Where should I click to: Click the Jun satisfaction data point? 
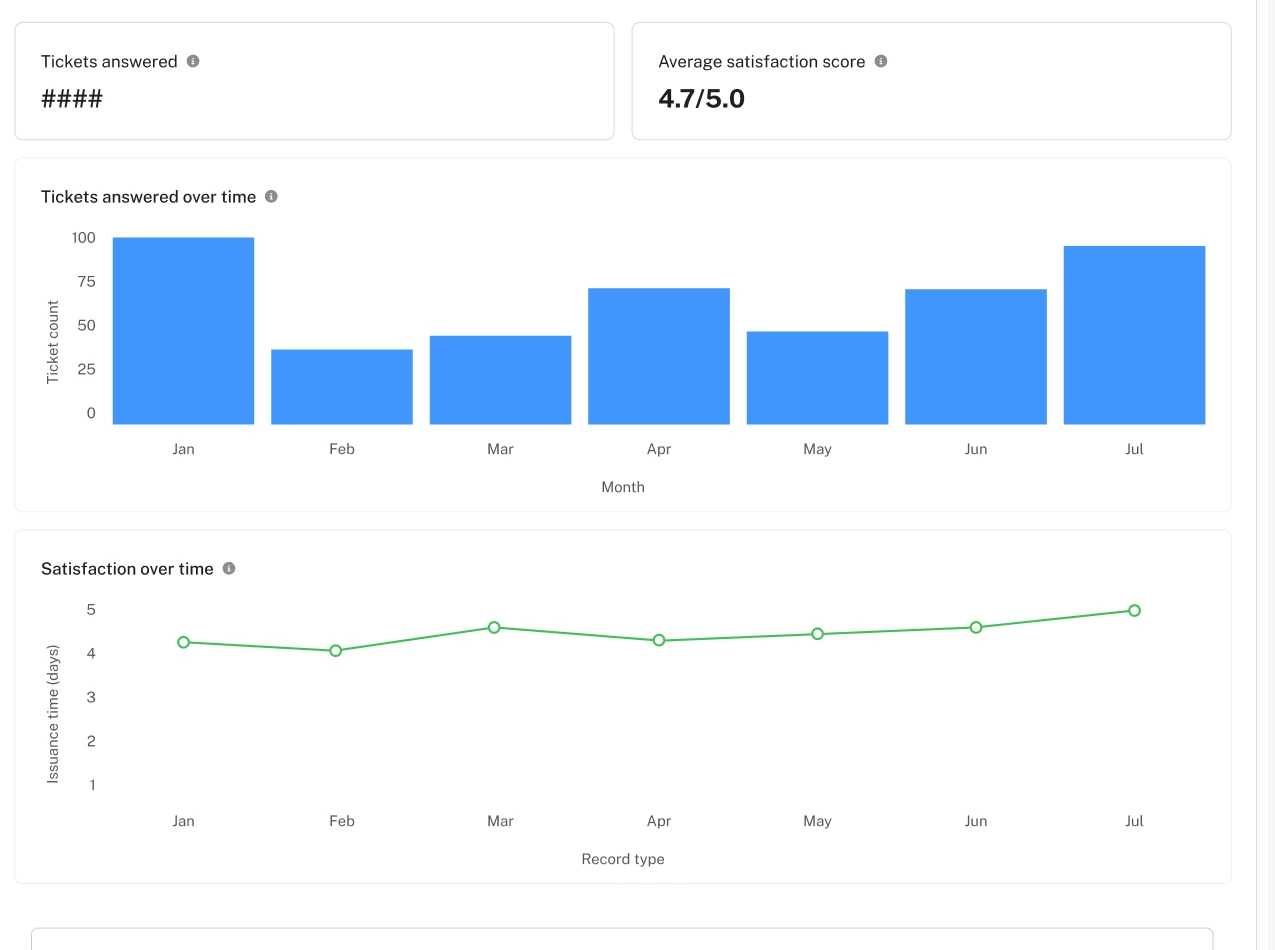(x=976, y=628)
